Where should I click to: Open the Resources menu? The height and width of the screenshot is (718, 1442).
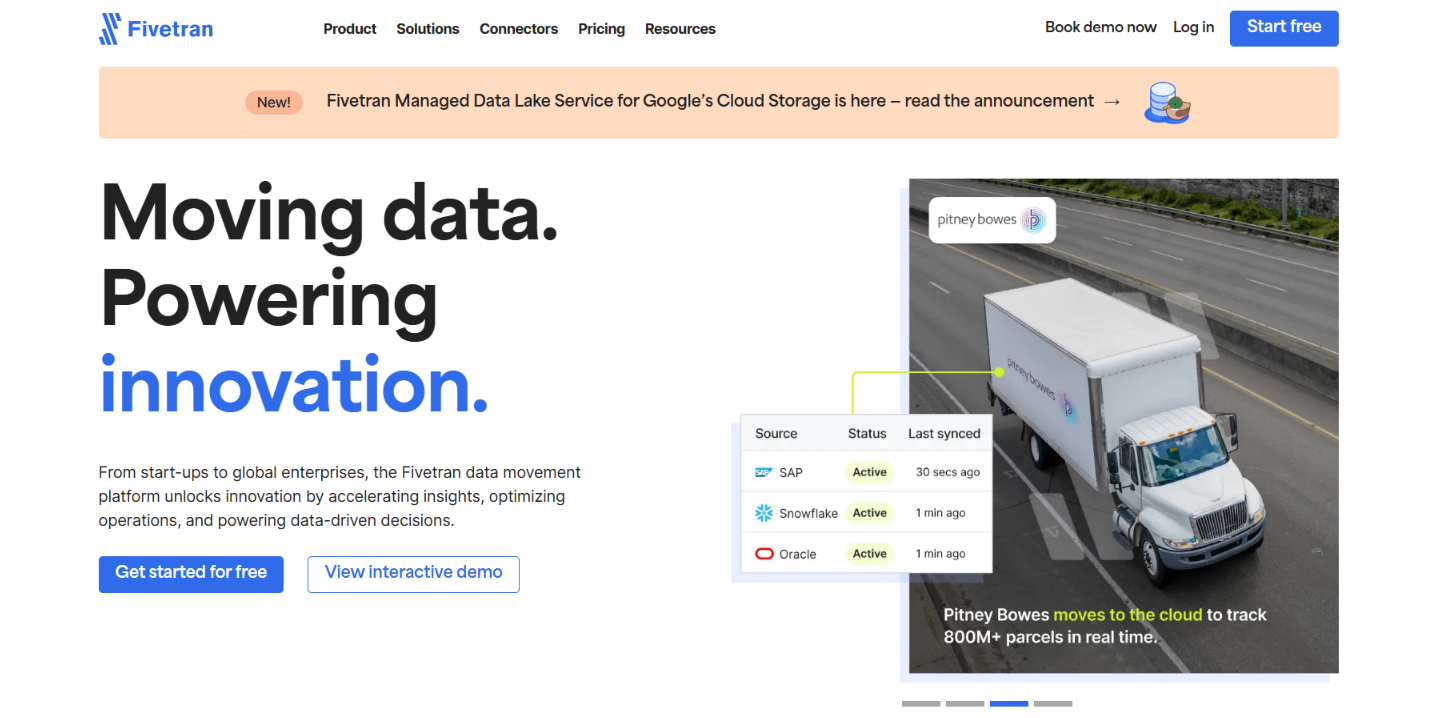pos(680,29)
